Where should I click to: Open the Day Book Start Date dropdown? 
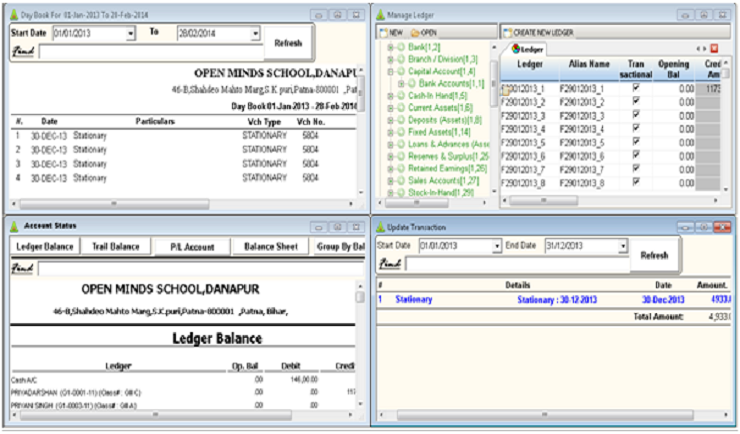(x=130, y=33)
